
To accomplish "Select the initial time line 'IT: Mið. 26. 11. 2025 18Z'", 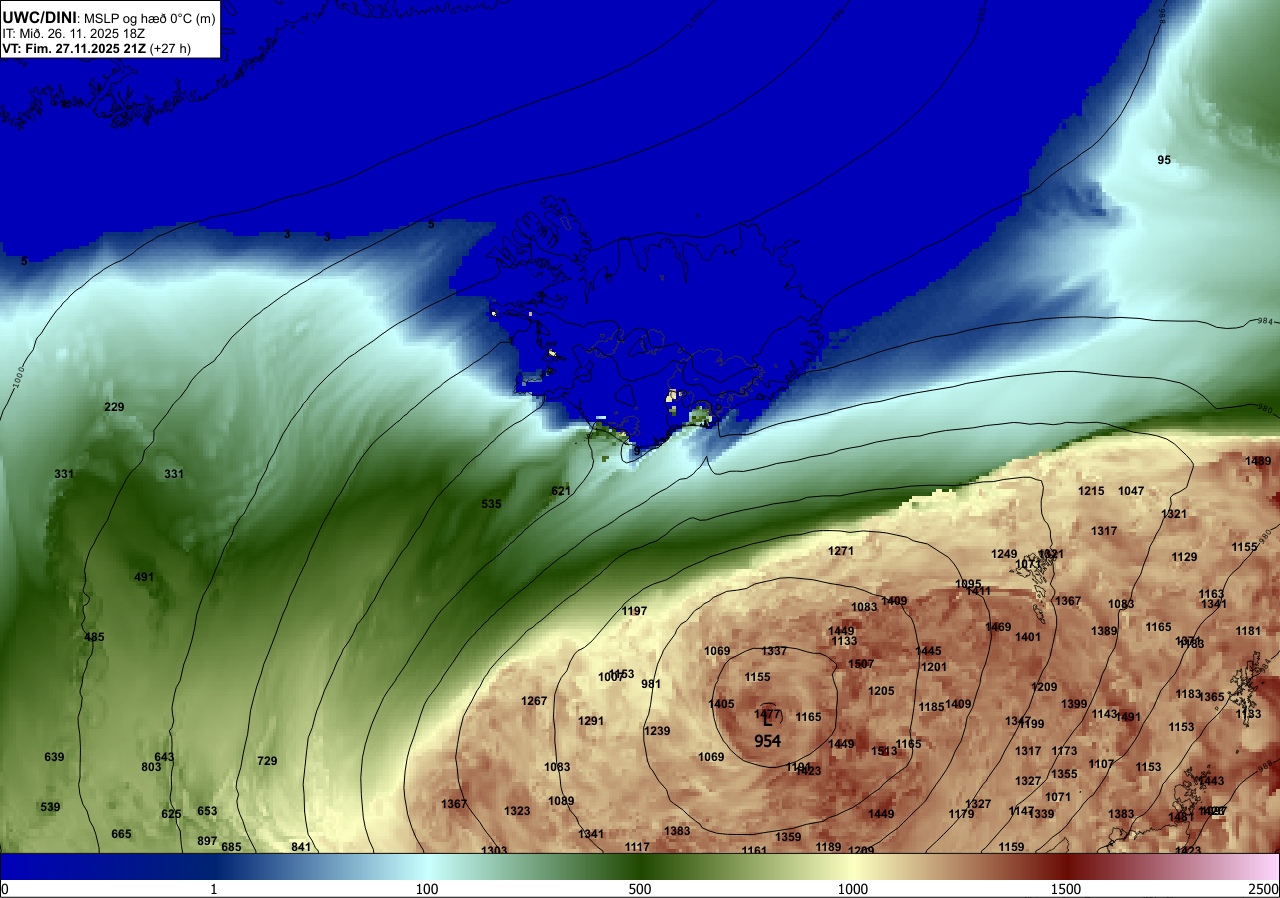I will (74, 33).
